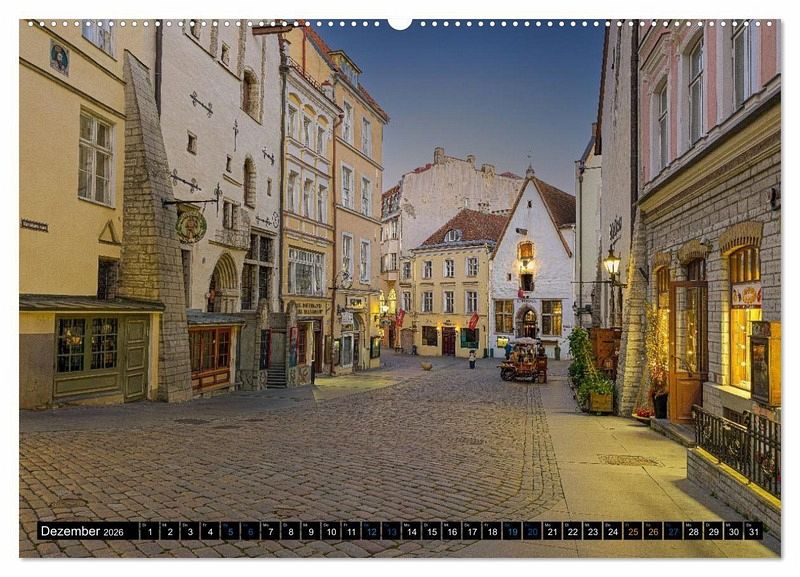Select day 31 at the strip's end
This screenshot has height=577, width=800.
click(753, 531)
